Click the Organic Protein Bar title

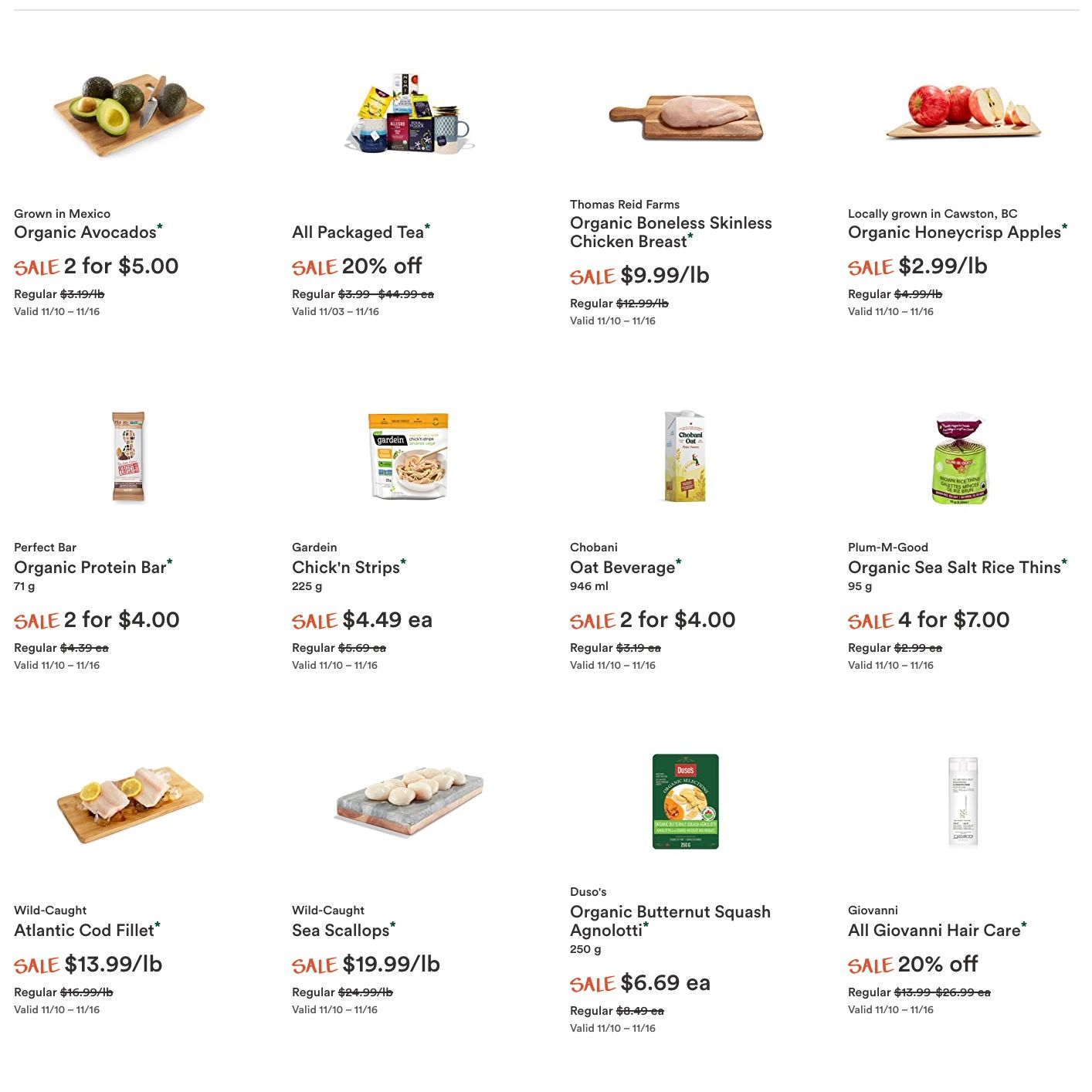click(x=90, y=568)
